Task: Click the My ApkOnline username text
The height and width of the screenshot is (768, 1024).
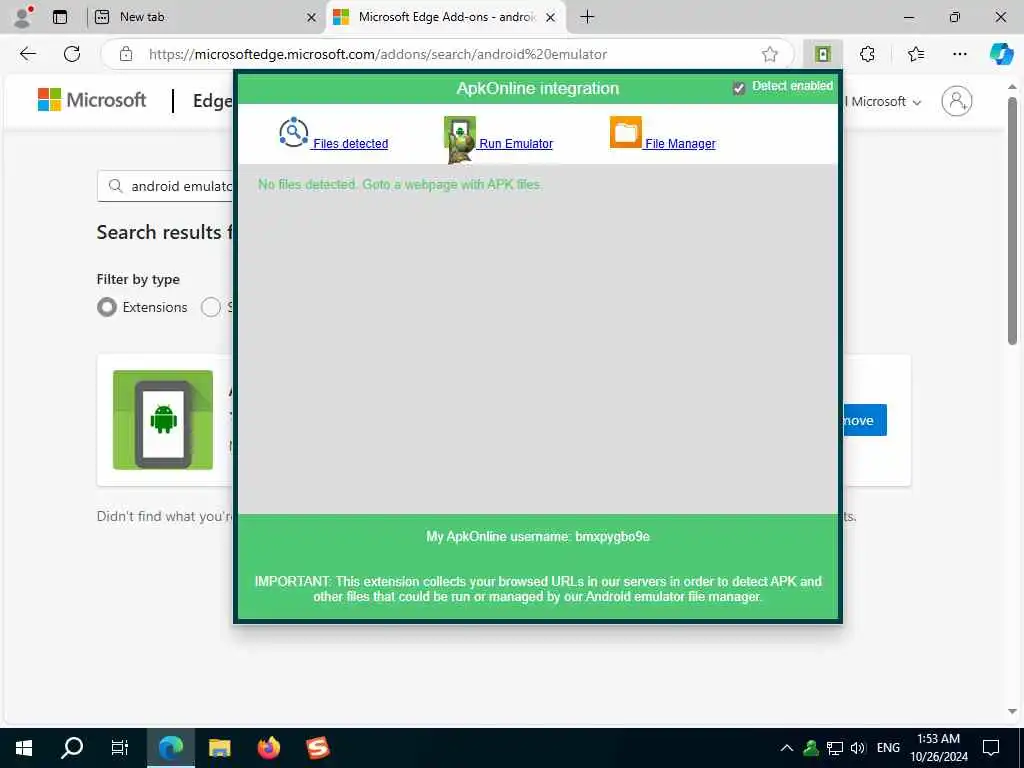Action: click(537, 537)
